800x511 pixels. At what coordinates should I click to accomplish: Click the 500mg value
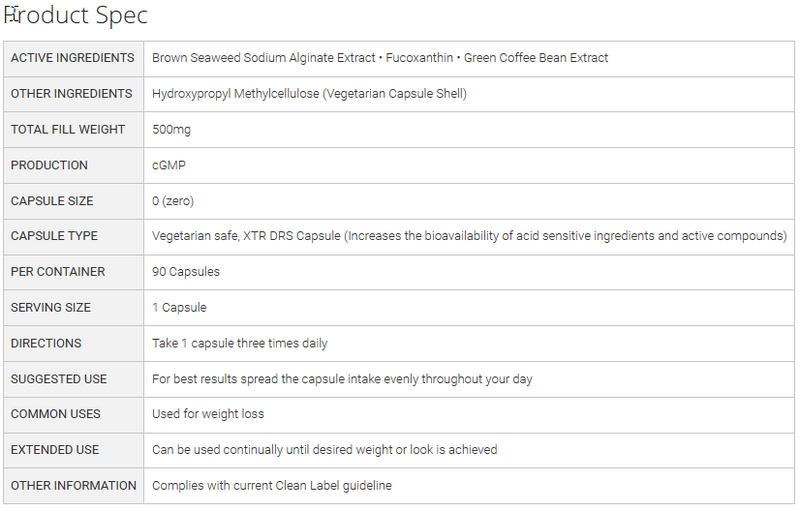point(169,130)
